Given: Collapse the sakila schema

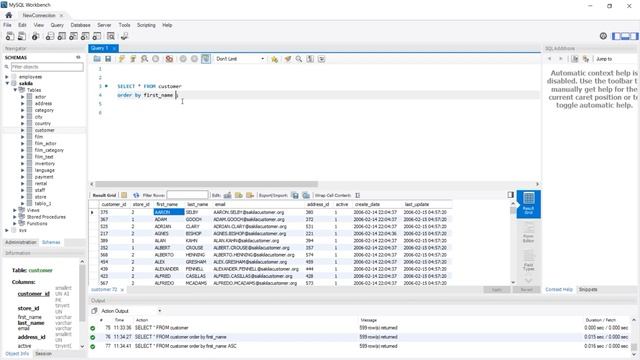Looking at the screenshot, I should [7, 83].
